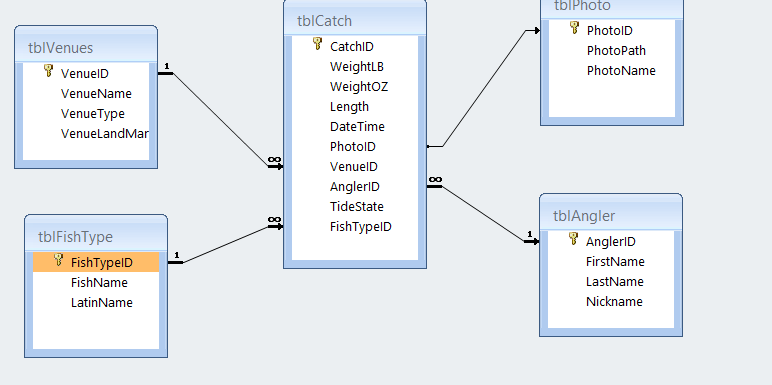
Task: Click the key icon beside FishTypeID
Action: pos(59,260)
